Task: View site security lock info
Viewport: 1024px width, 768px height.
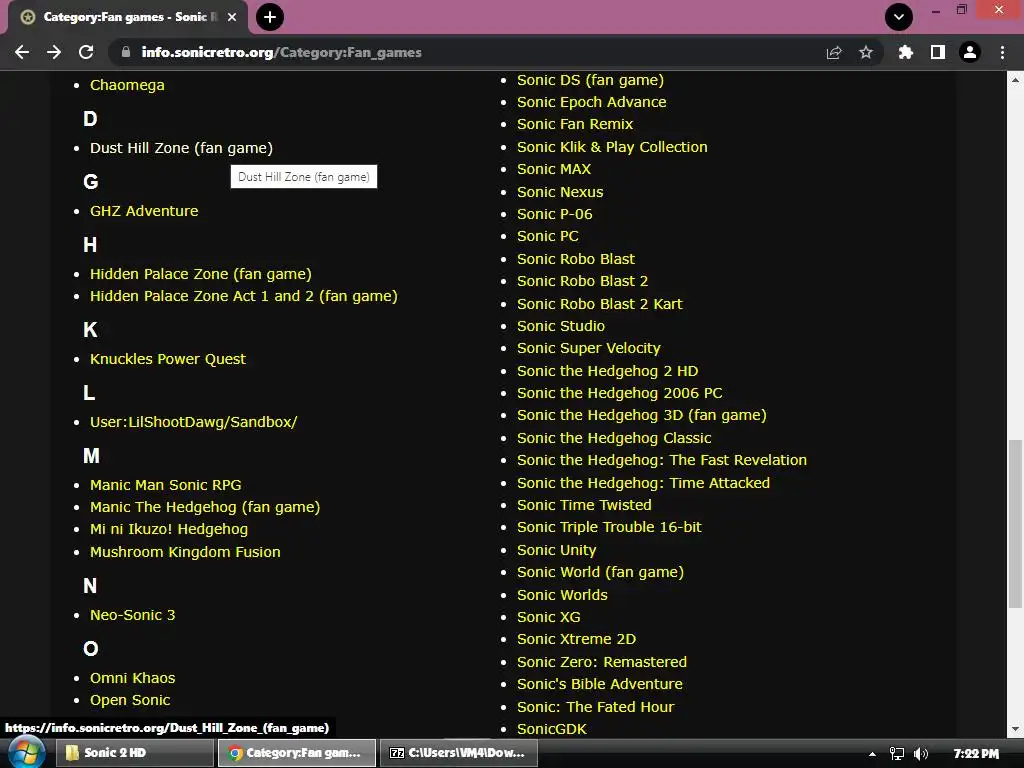Action: (126, 52)
